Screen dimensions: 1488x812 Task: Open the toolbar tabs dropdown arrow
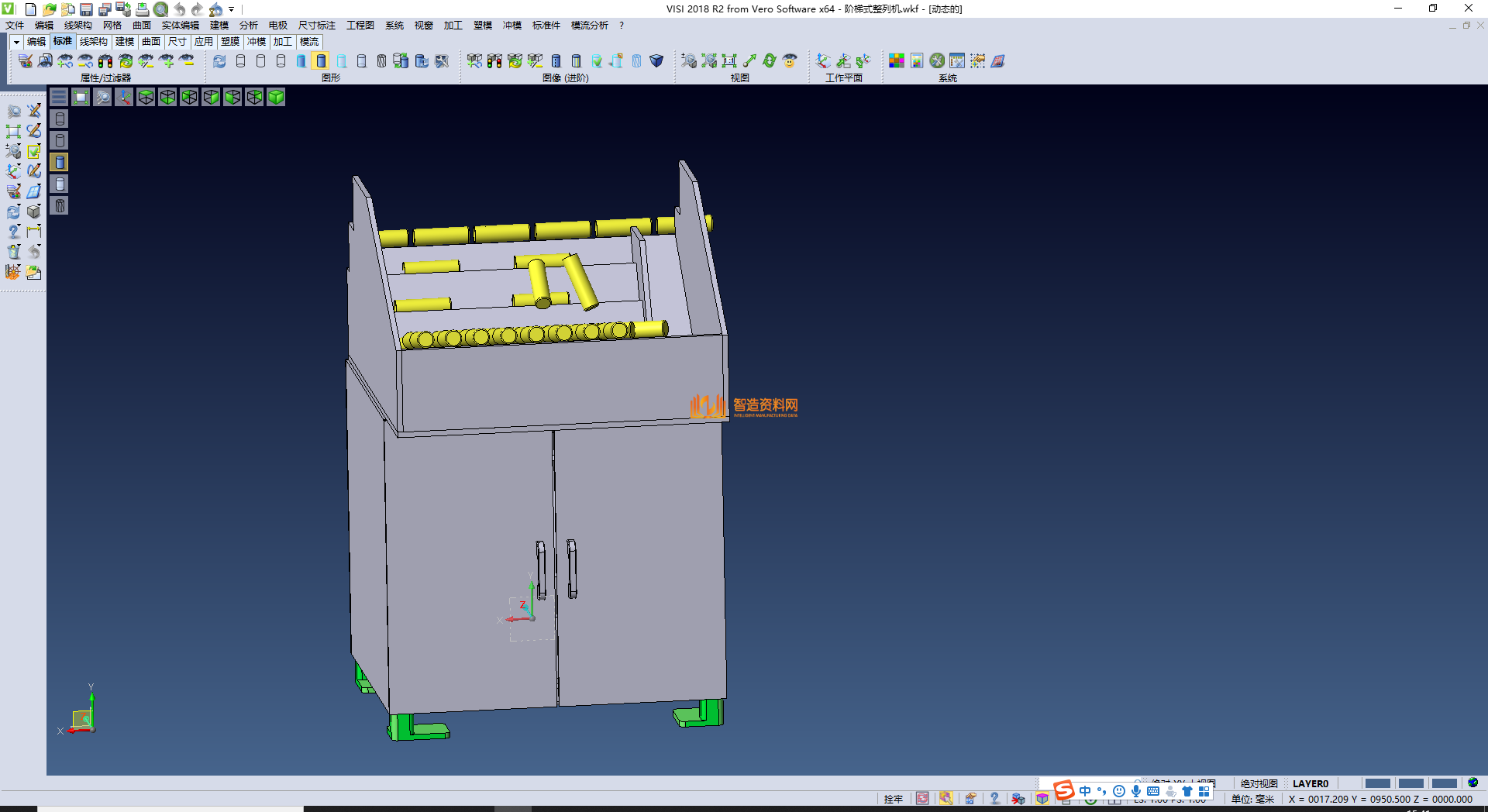click(16, 42)
